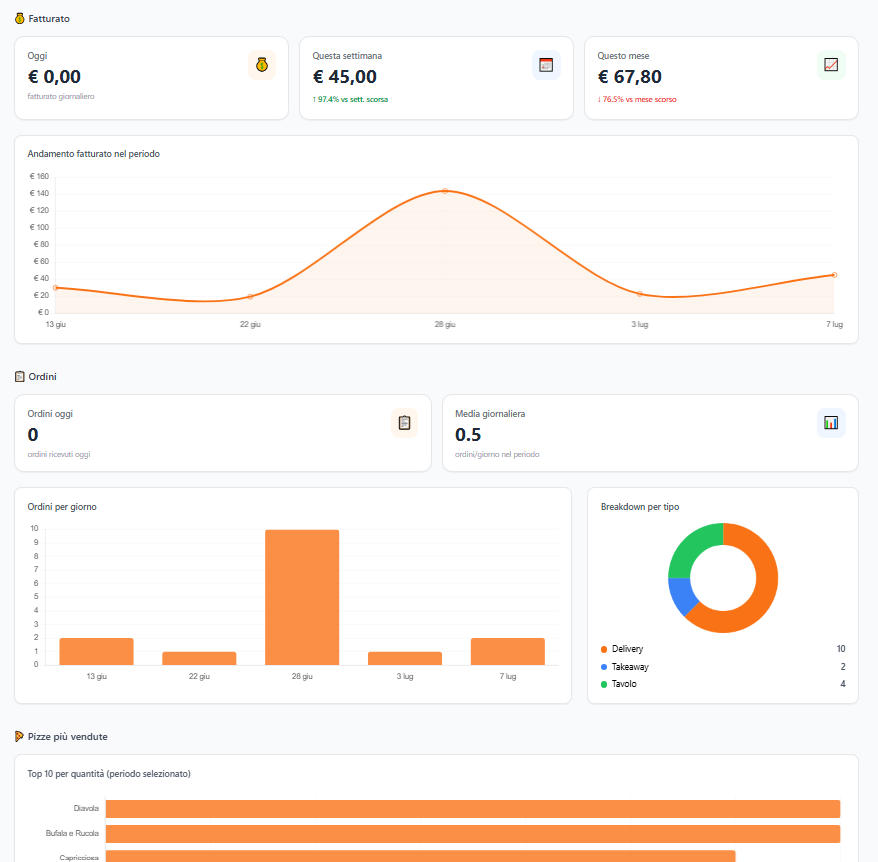Select the Tavolo legend entry
The image size is (878, 862).
coord(722,684)
